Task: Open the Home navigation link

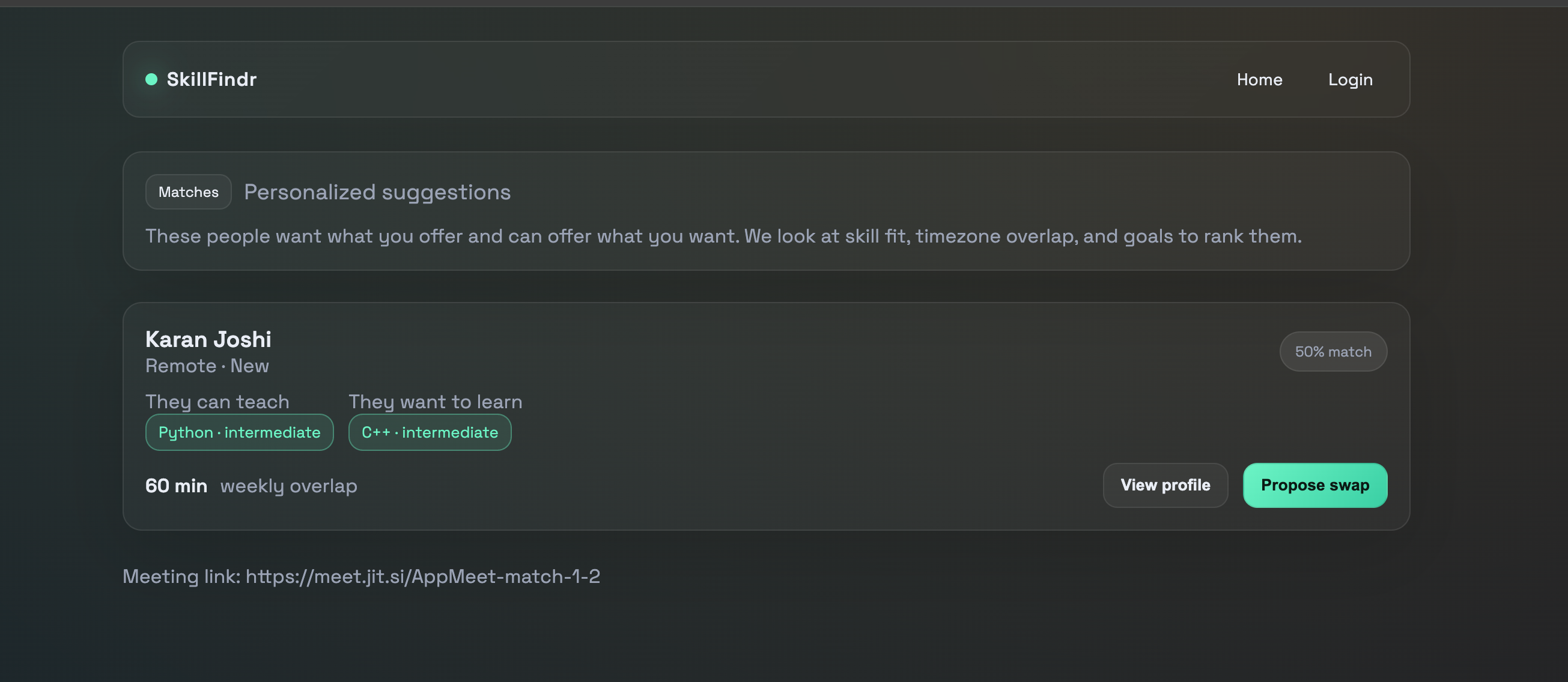Action: (1259, 80)
